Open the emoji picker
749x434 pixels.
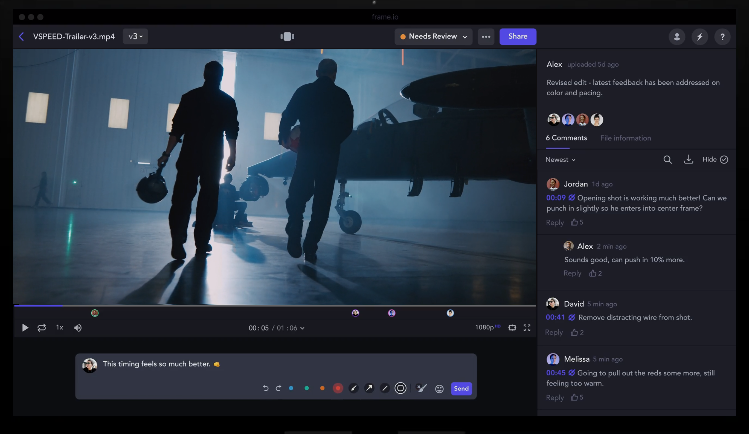click(439, 389)
